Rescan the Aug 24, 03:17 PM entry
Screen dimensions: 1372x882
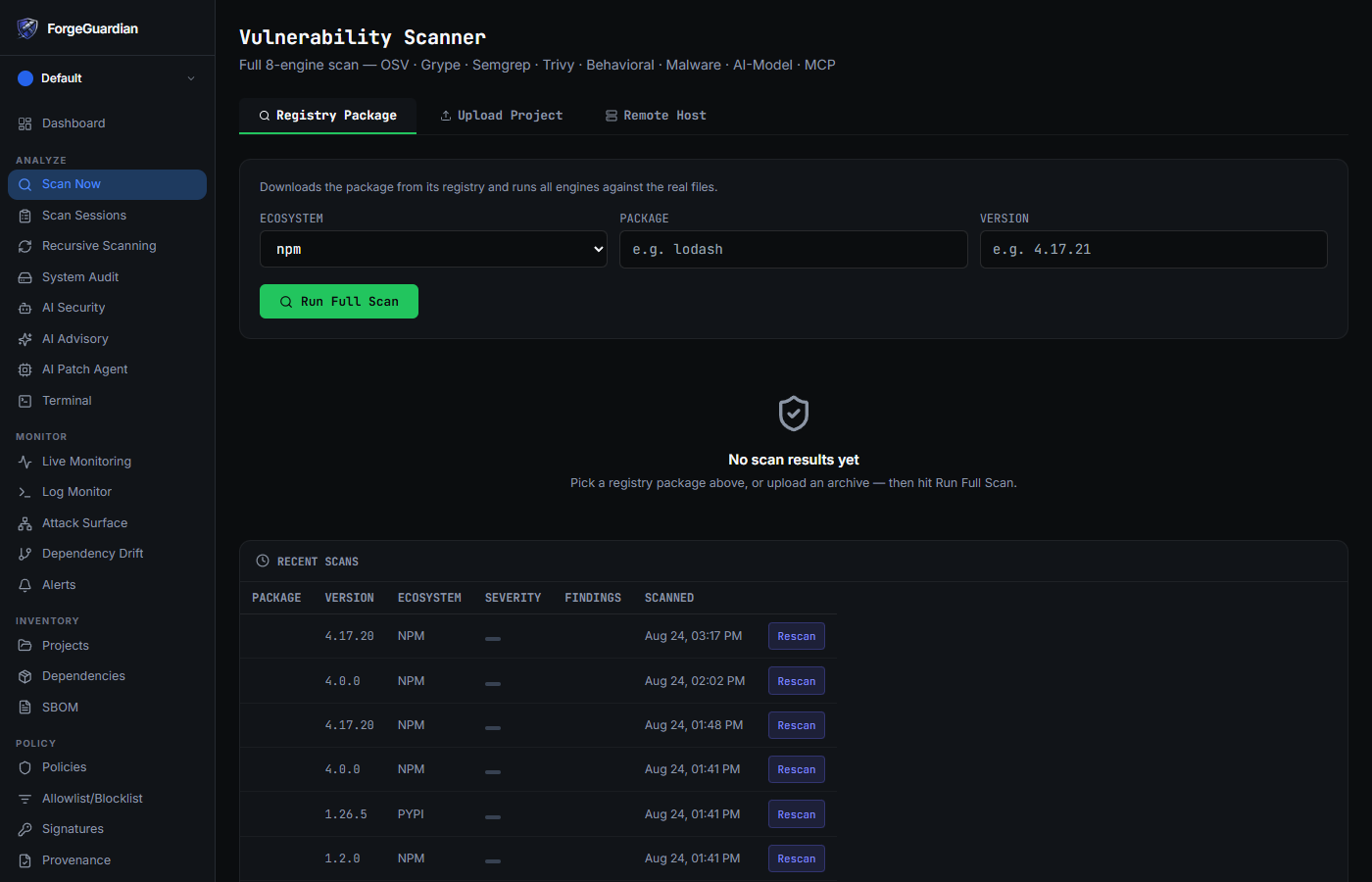coord(797,636)
